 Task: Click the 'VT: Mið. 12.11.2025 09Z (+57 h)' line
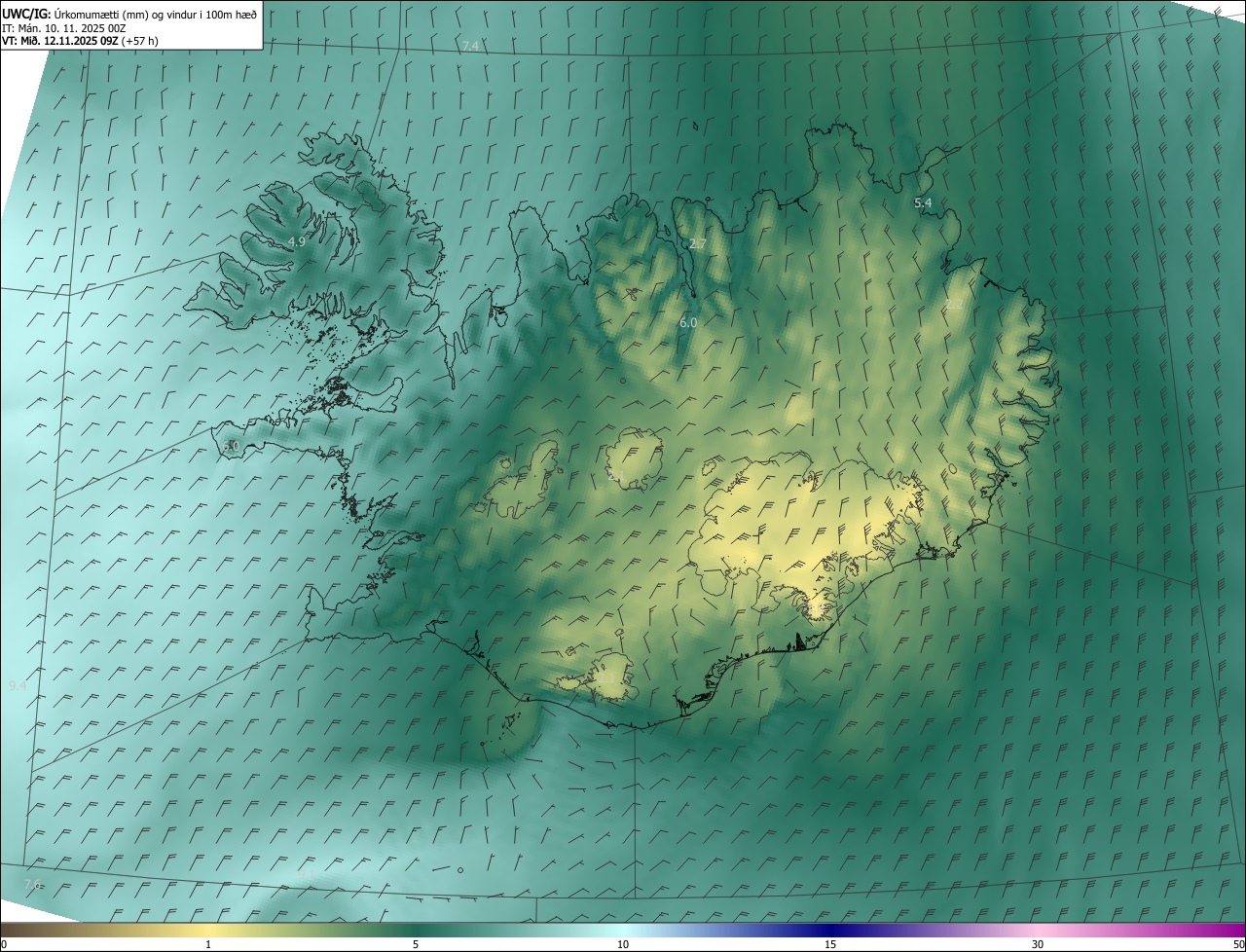coord(81,41)
